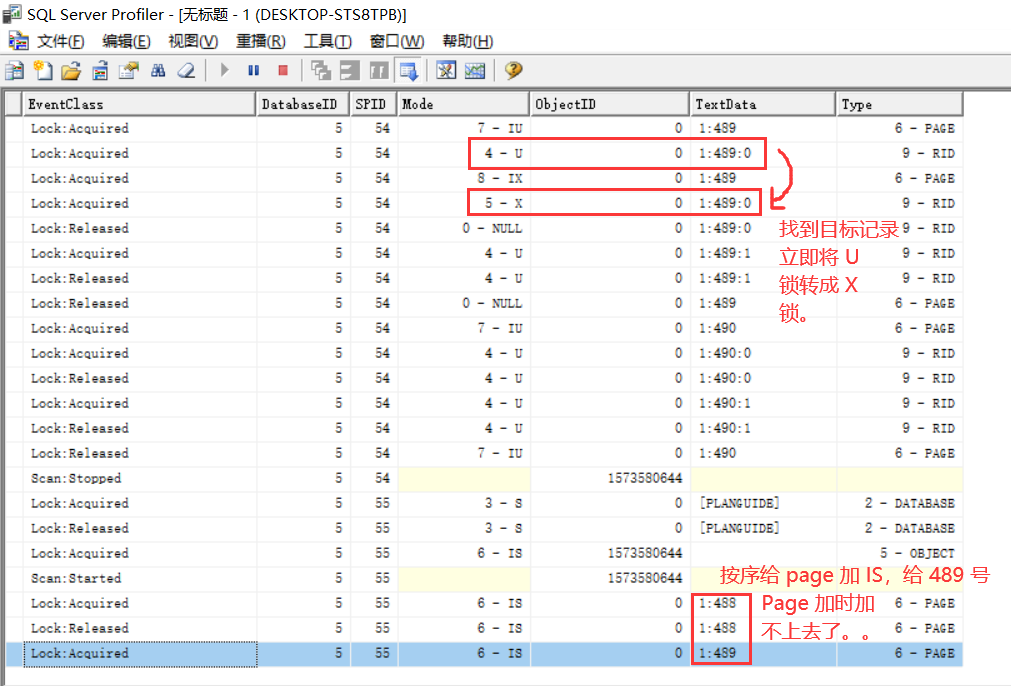Click the Help question mark icon
Viewport: 1011px width, 686px height.
[513, 71]
